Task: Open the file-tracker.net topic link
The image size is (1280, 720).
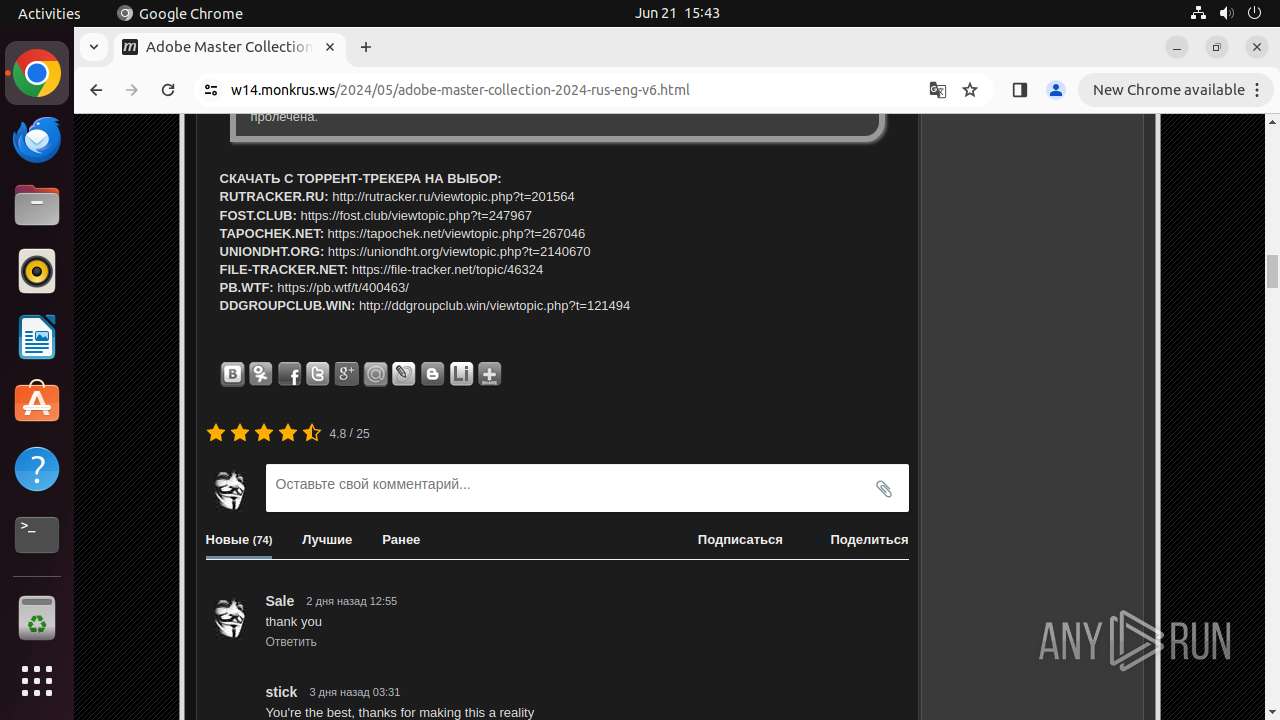Action: point(447,269)
